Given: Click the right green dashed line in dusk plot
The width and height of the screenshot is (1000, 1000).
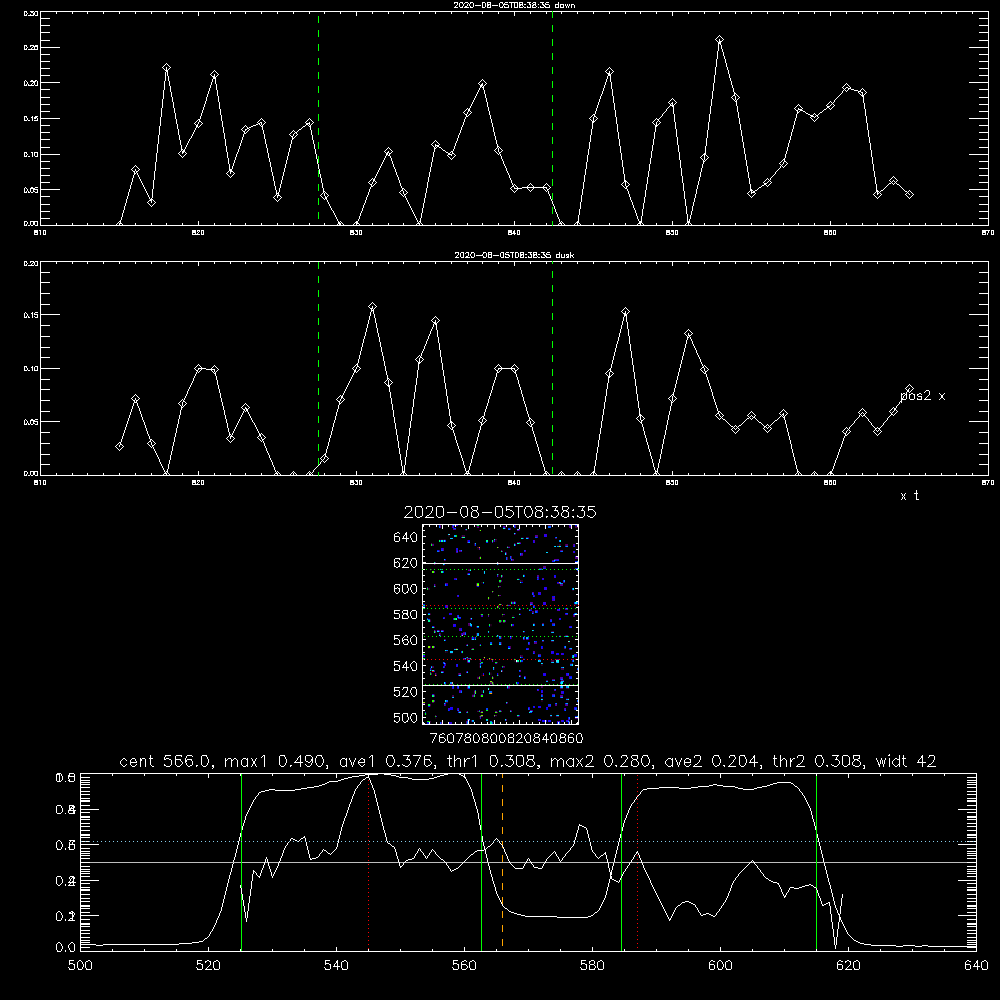Looking at the screenshot, I should click(x=552, y=369).
